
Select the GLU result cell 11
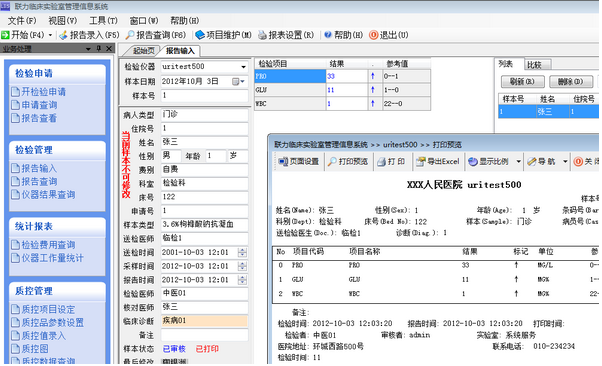[x=347, y=90]
